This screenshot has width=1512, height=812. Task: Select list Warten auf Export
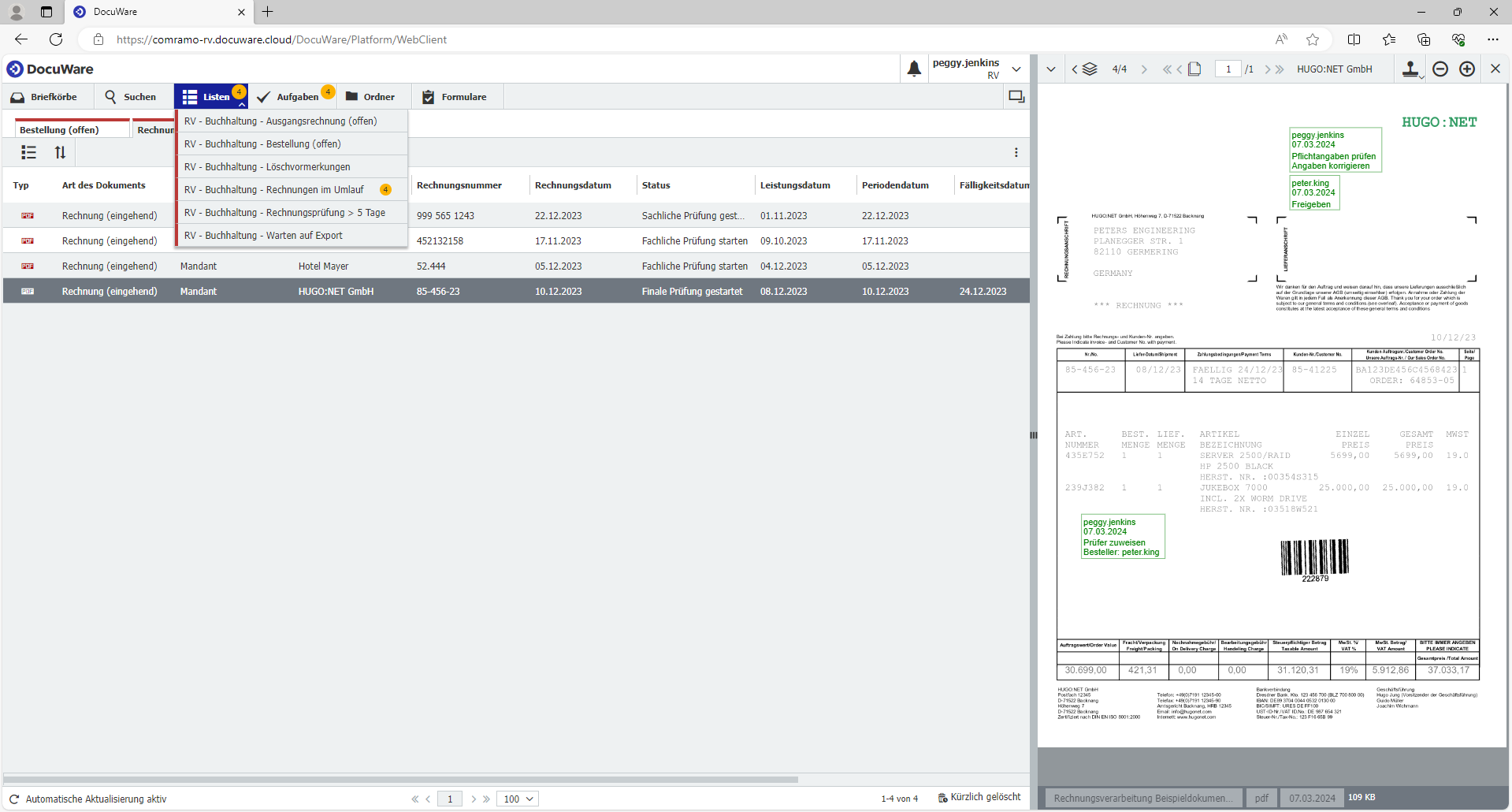pos(292,235)
